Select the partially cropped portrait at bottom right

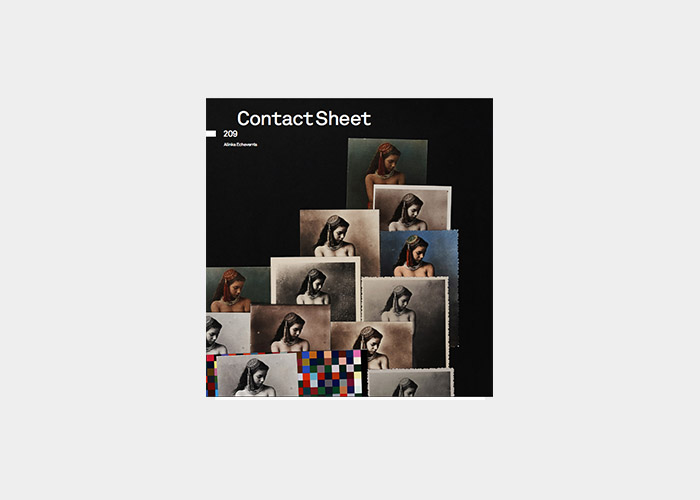[x=411, y=383]
